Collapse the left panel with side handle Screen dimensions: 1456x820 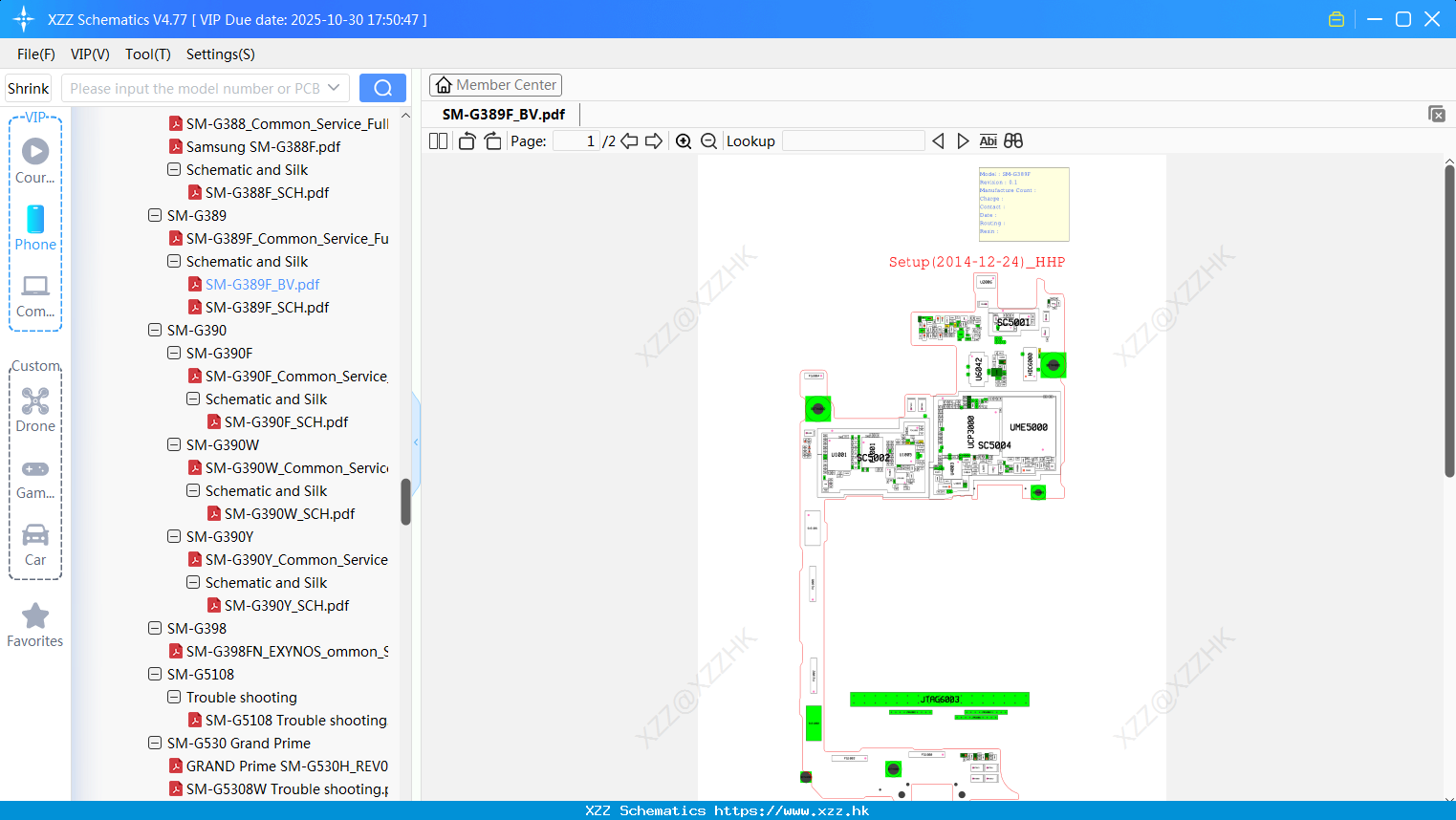[x=416, y=442]
